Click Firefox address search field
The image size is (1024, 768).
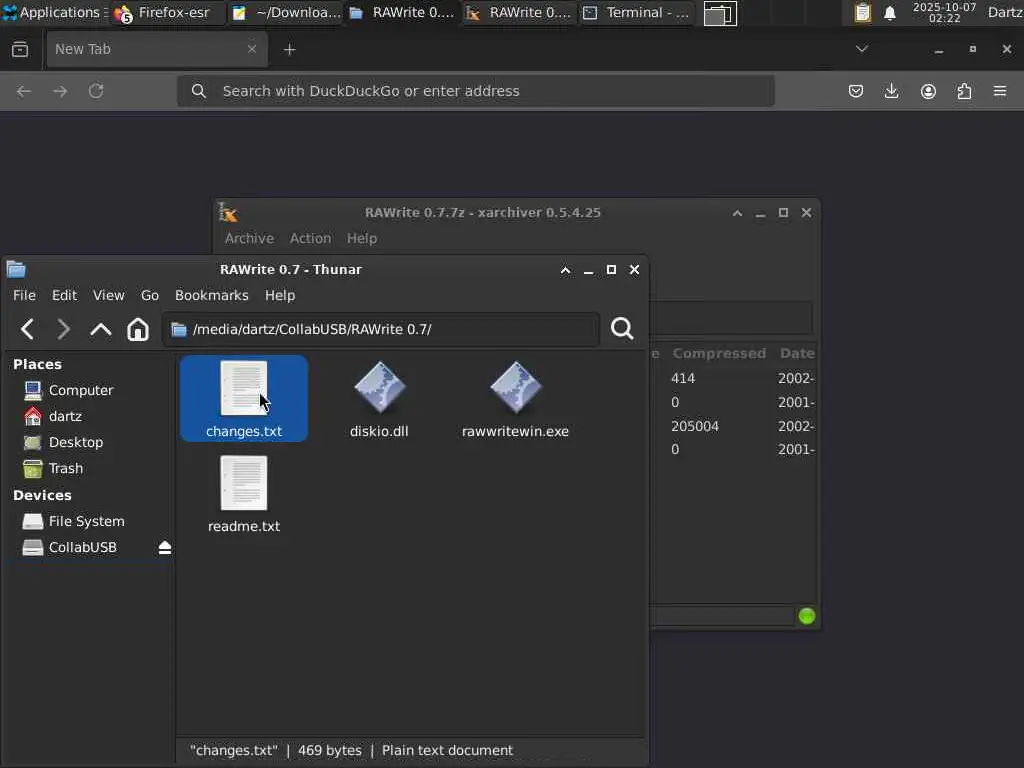click(x=476, y=91)
